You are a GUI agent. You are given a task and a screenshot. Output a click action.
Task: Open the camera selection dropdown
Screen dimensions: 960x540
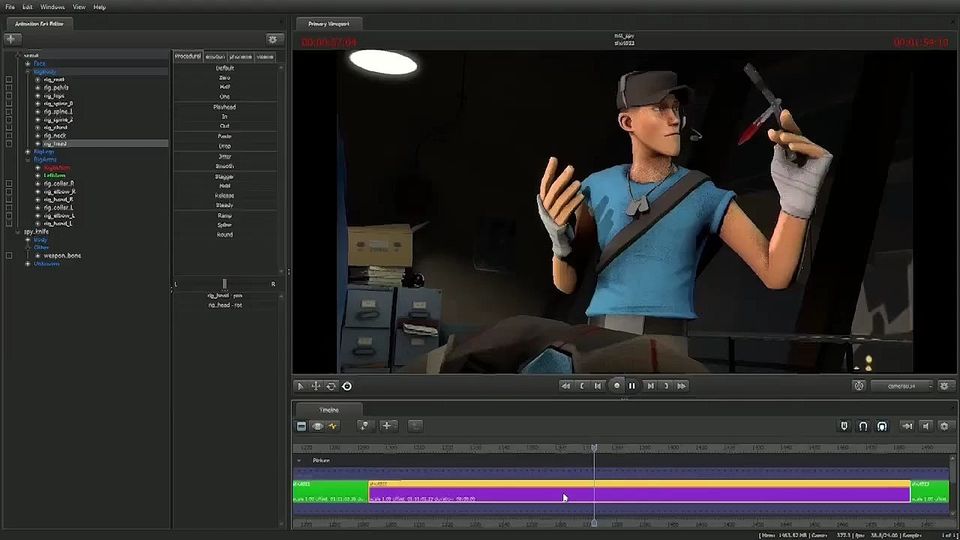coord(902,386)
